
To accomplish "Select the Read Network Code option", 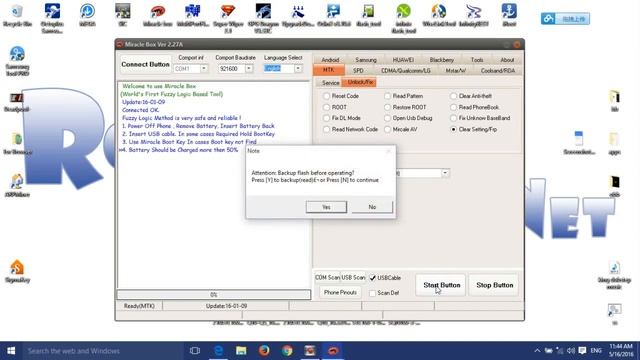I will pyautogui.click(x=326, y=129).
